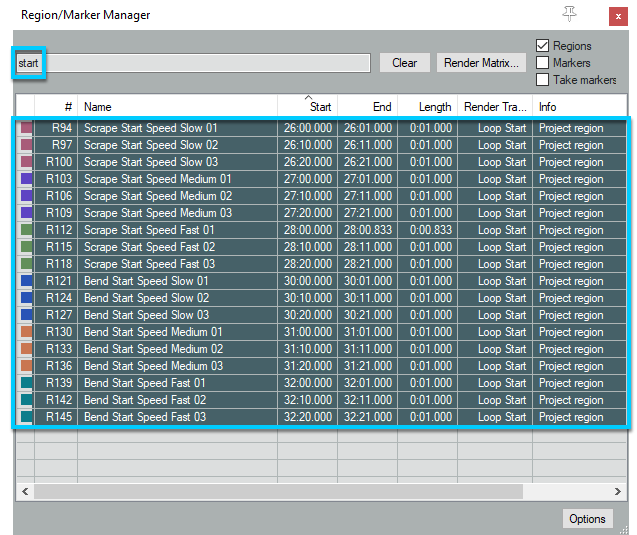Sort list by Start column header
The image size is (637, 535).
pyautogui.click(x=320, y=106)
